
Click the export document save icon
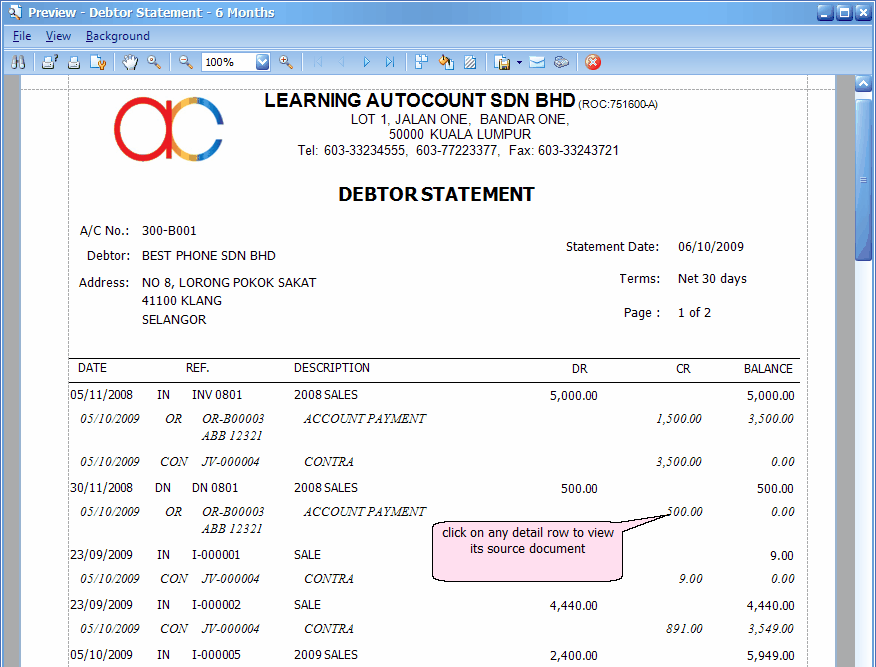[x=502, y=62]
